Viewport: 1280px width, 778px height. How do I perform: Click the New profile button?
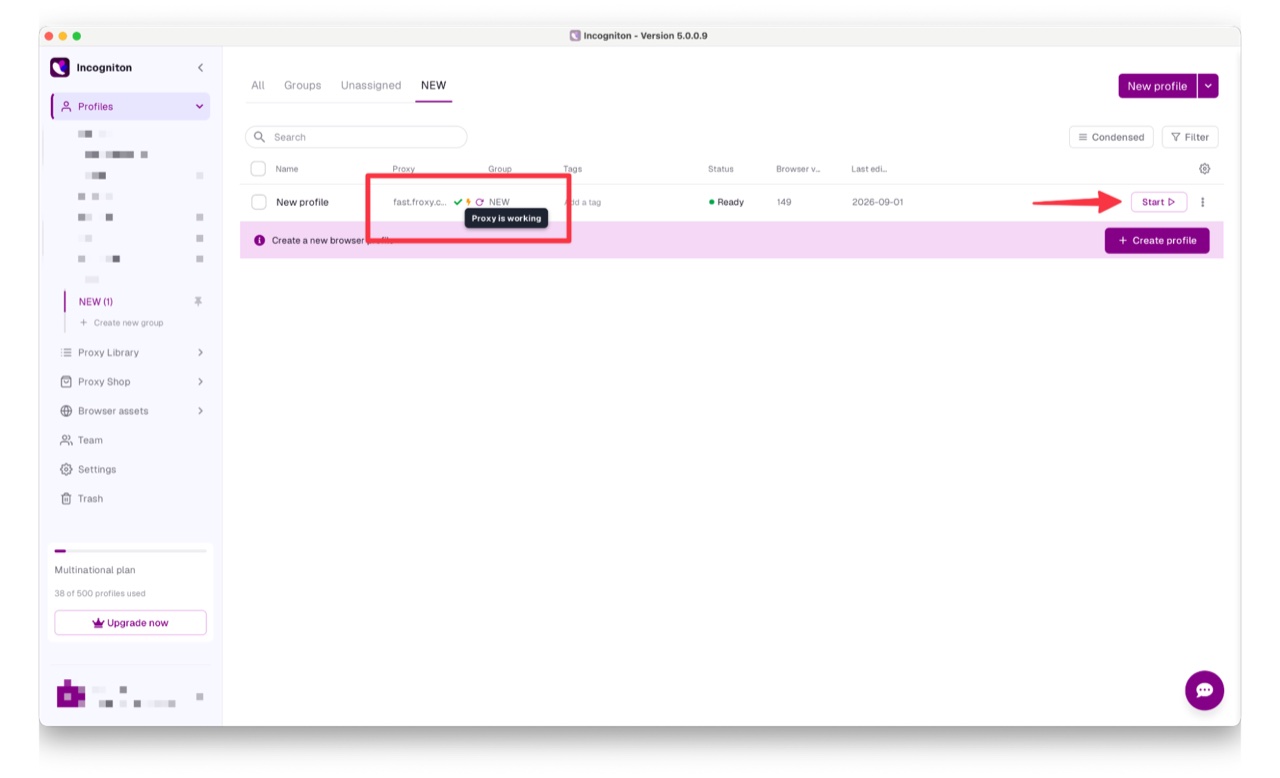1157,86
